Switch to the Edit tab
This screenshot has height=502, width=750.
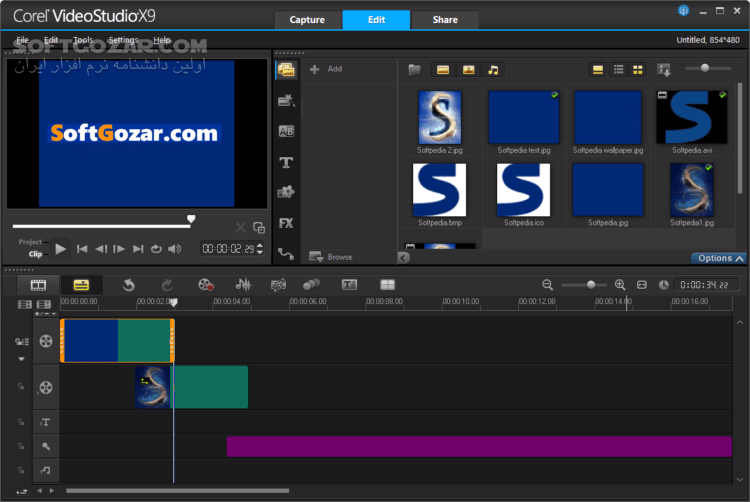point(376,20)
